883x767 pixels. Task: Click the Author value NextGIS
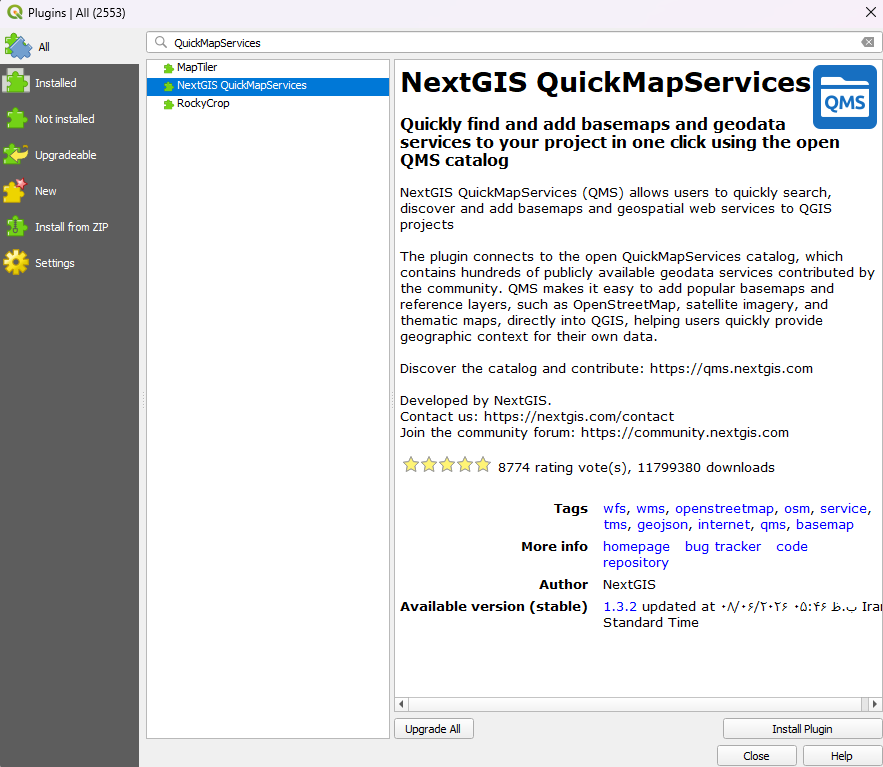tap(629, 585)
